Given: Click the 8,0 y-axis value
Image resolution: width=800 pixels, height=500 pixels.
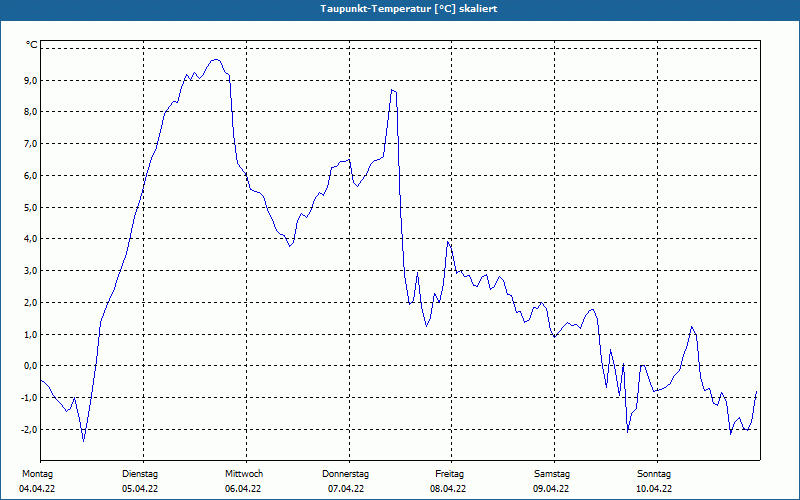Looking at the screenshot, I should tap(30, 112).
